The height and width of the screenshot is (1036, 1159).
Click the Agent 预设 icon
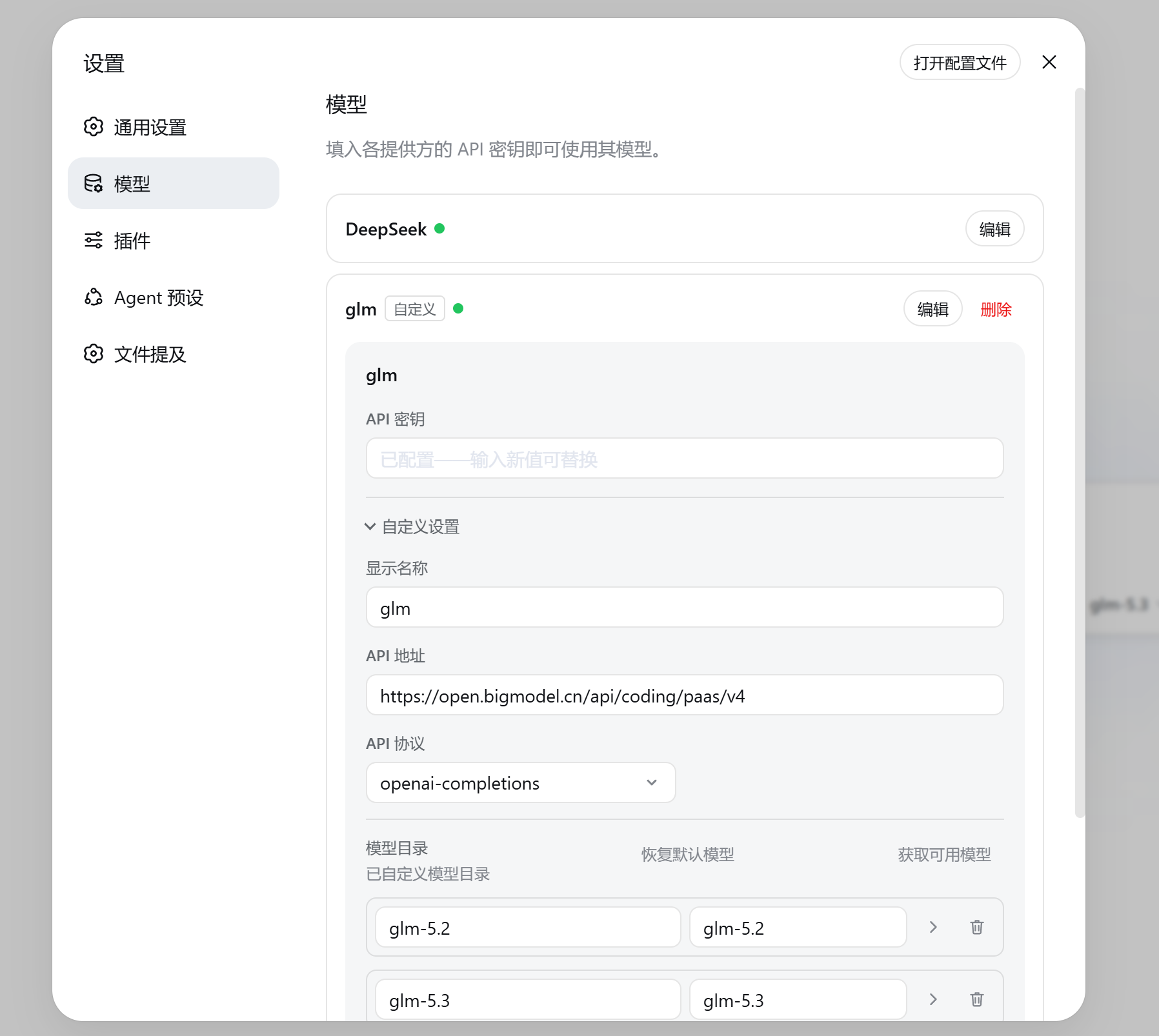[x=94, y=297]
